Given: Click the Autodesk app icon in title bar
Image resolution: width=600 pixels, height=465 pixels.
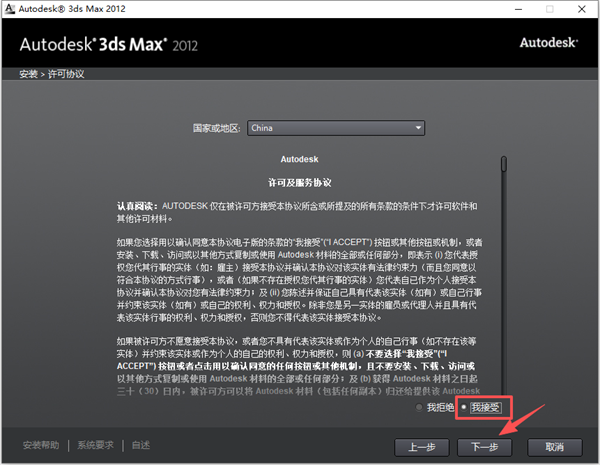Looking at the screenshot, I should pos(10,8).
